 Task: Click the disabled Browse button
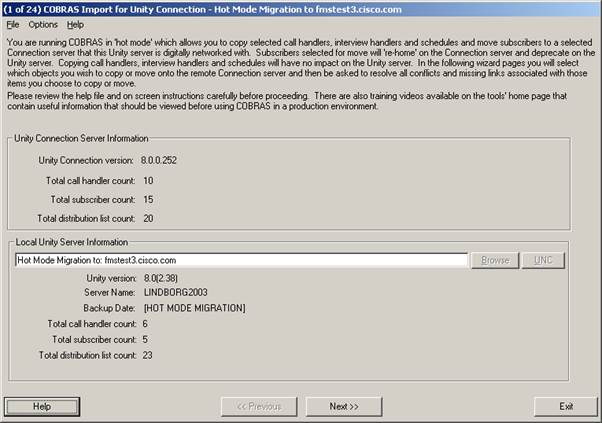pos(495,260)
